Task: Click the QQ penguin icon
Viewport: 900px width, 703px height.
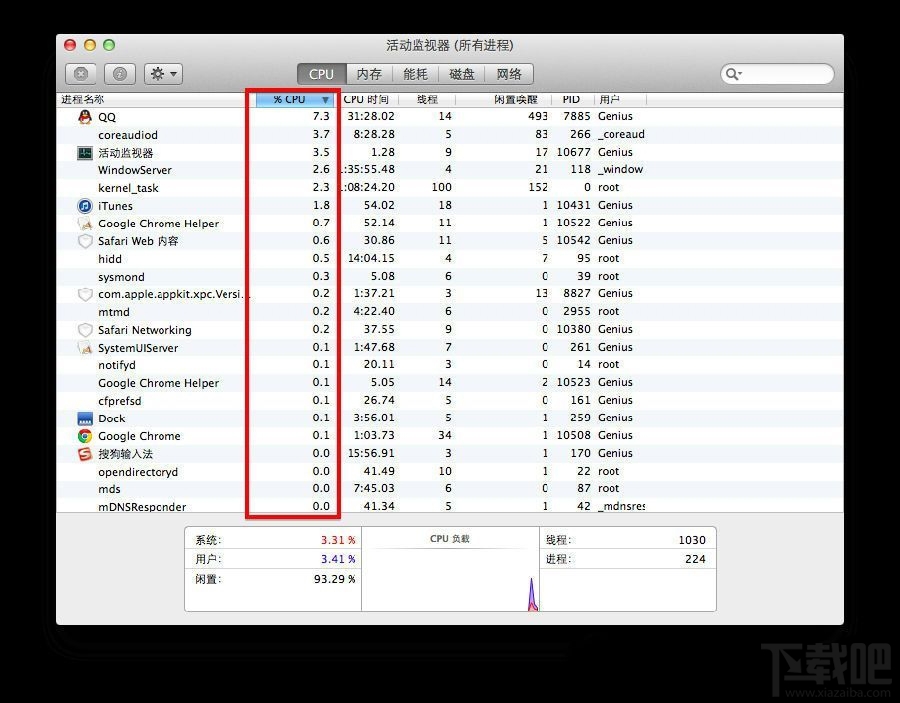Action: 85,116
